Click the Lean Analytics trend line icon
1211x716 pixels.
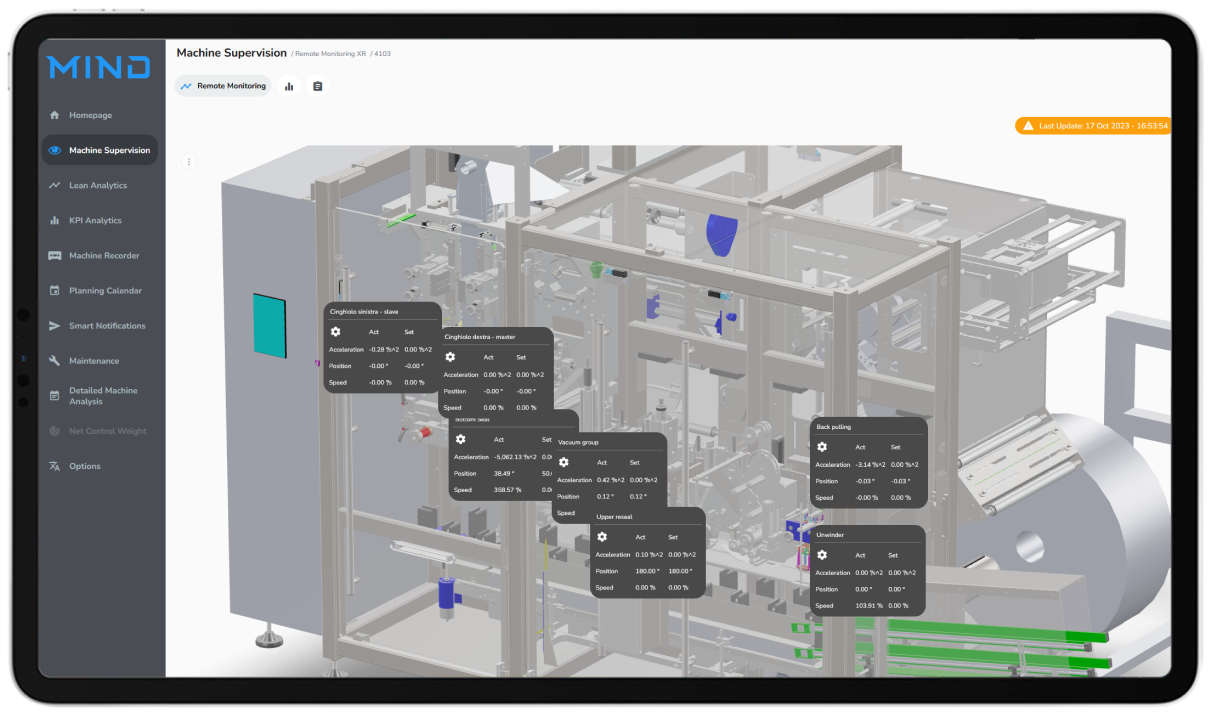coord(55,185)
